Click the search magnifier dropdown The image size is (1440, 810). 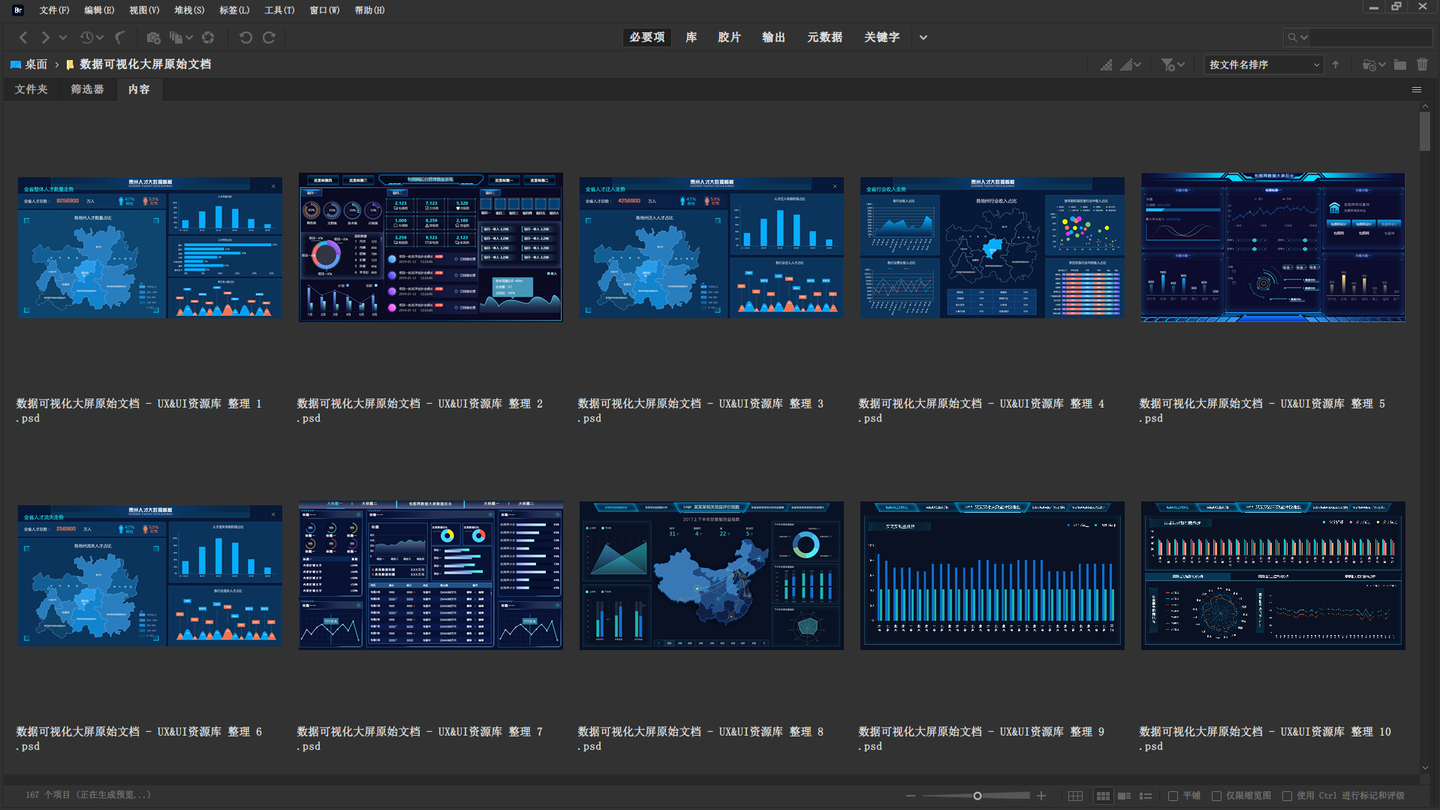coord(1297,38)
